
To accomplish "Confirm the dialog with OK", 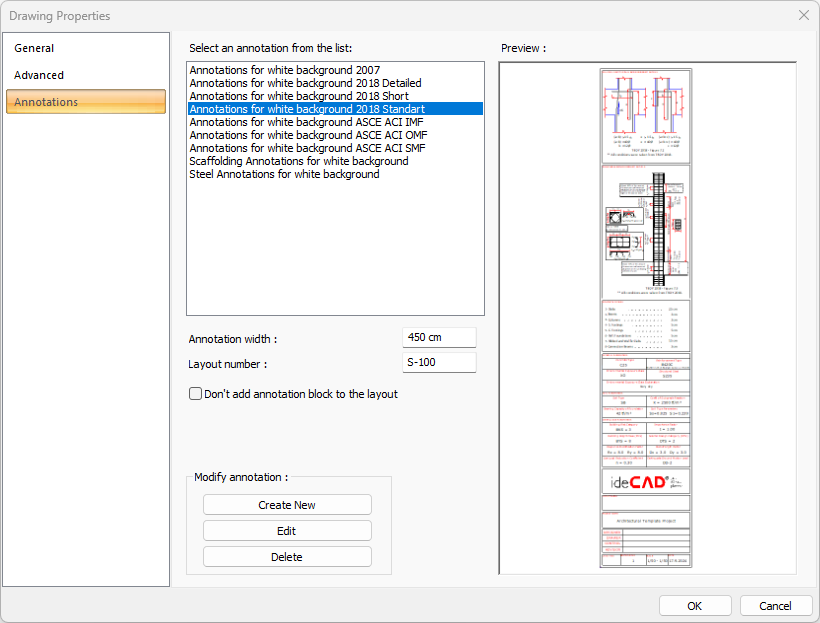I will coord(695,606).
